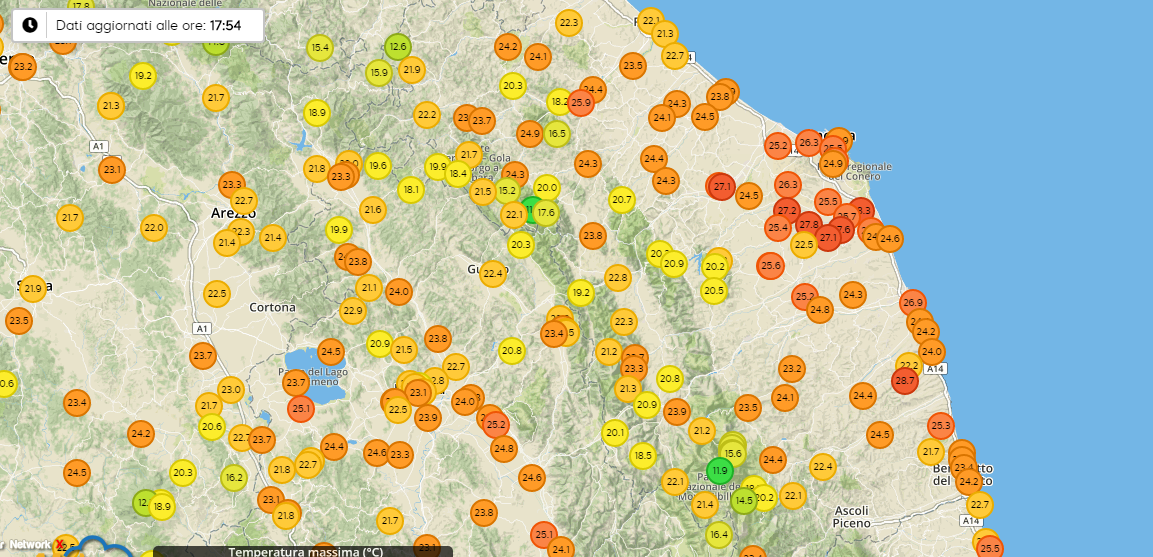
Task: Open the green 12.6 temperature marker
Action: [398, 46]
